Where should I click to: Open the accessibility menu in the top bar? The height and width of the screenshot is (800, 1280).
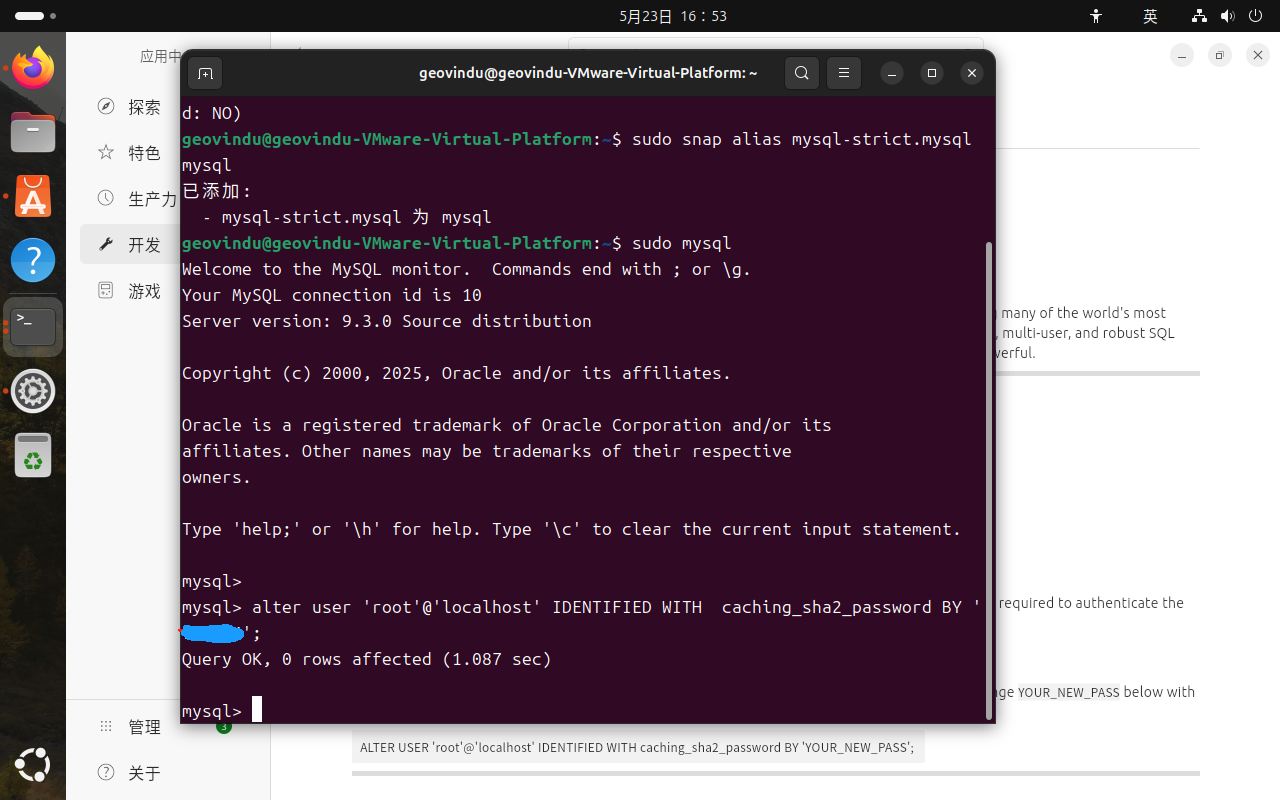click(x=1096, y=16)
